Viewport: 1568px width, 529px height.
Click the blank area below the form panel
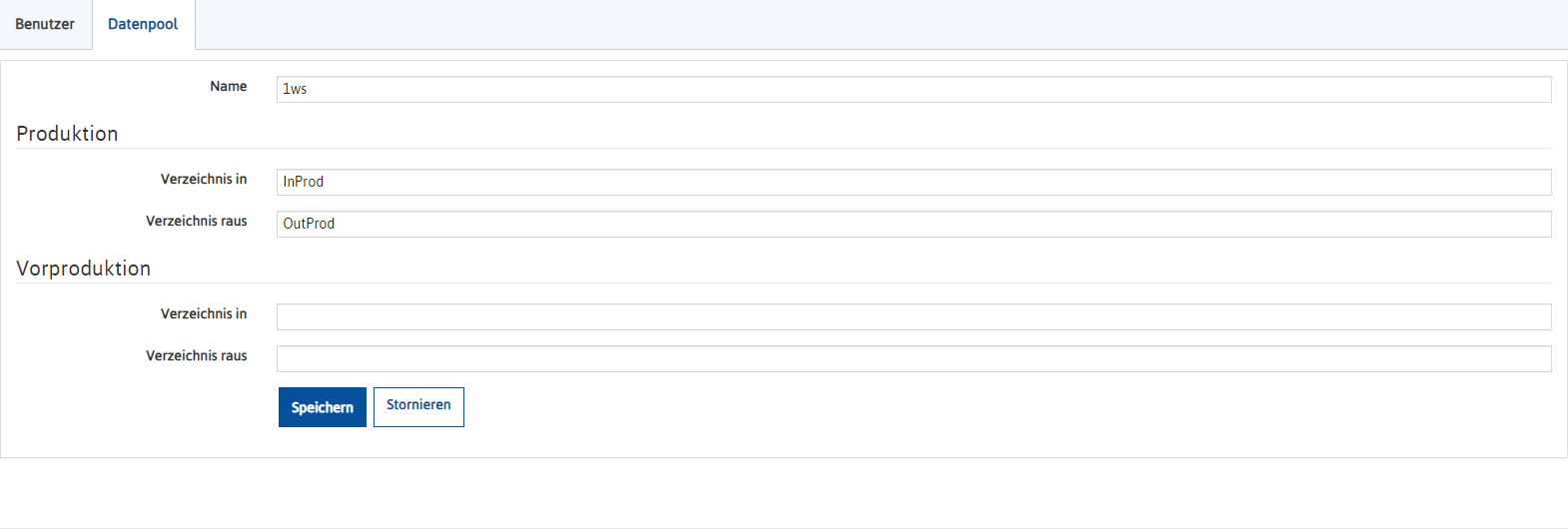pos(784,493)
